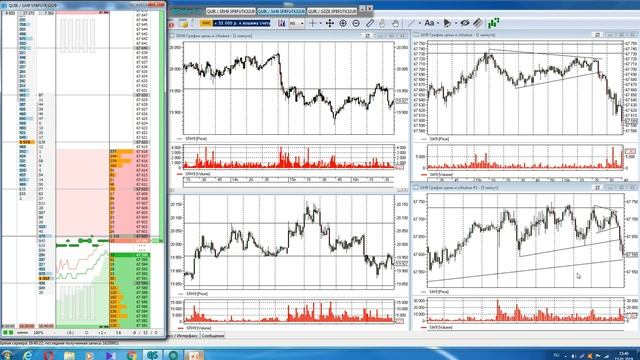The width and height of the screenshot is (640, 360).
Task: Click the small slider in order book status bar
Action: click(x=22, y=333)
